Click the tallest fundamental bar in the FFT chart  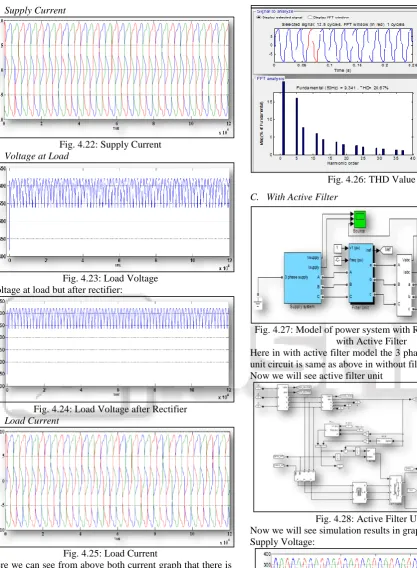(284, 118)
